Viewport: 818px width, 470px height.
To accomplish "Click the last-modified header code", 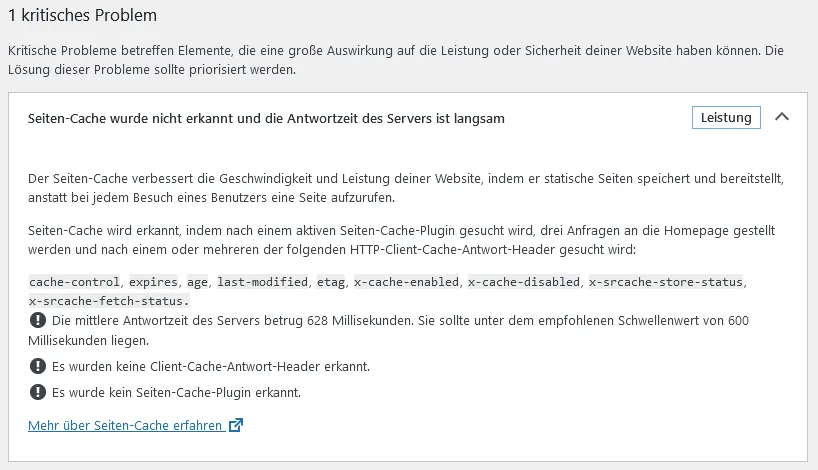I will pyautogui.click(x=262, y=282).
